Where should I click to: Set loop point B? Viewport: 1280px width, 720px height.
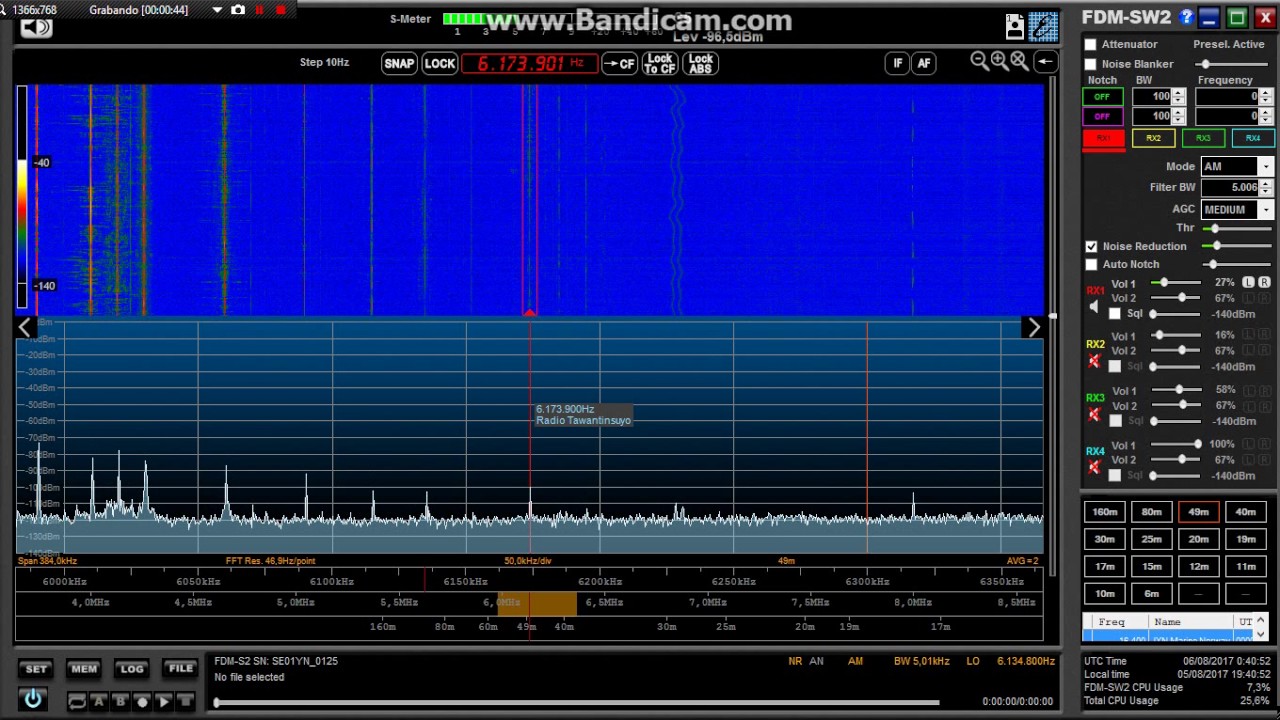[x=120, y=701]
